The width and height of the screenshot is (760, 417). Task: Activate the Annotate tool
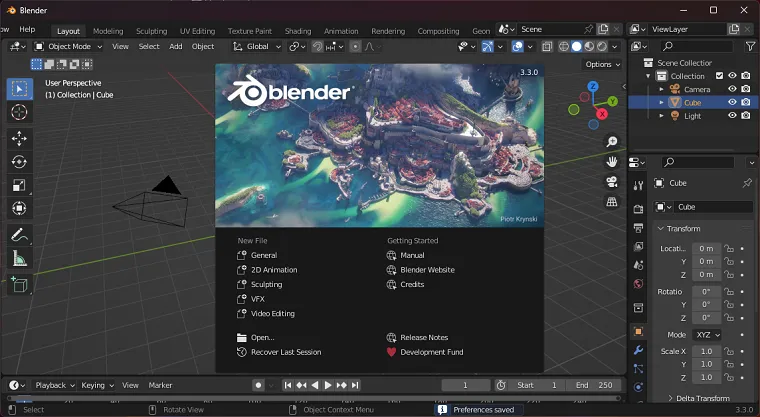[19, 236]
